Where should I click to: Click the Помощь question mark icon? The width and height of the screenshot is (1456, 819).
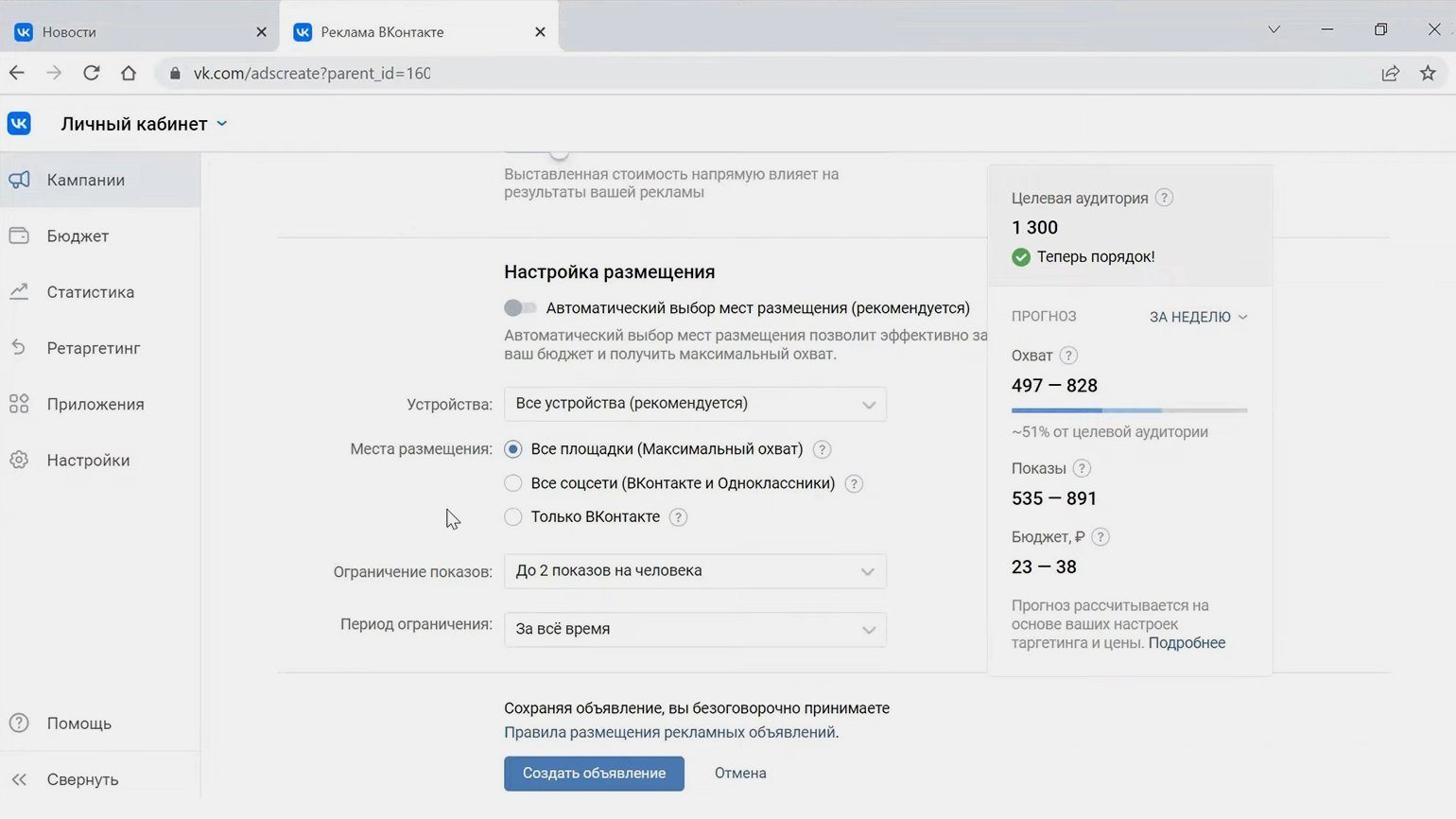click(19, 723)
